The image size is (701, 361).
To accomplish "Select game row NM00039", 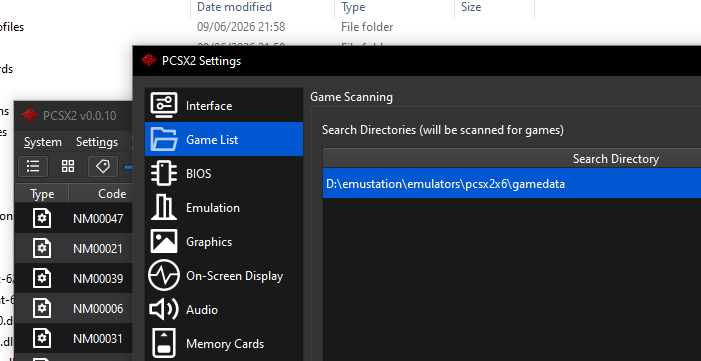I will tap(74, 278).
